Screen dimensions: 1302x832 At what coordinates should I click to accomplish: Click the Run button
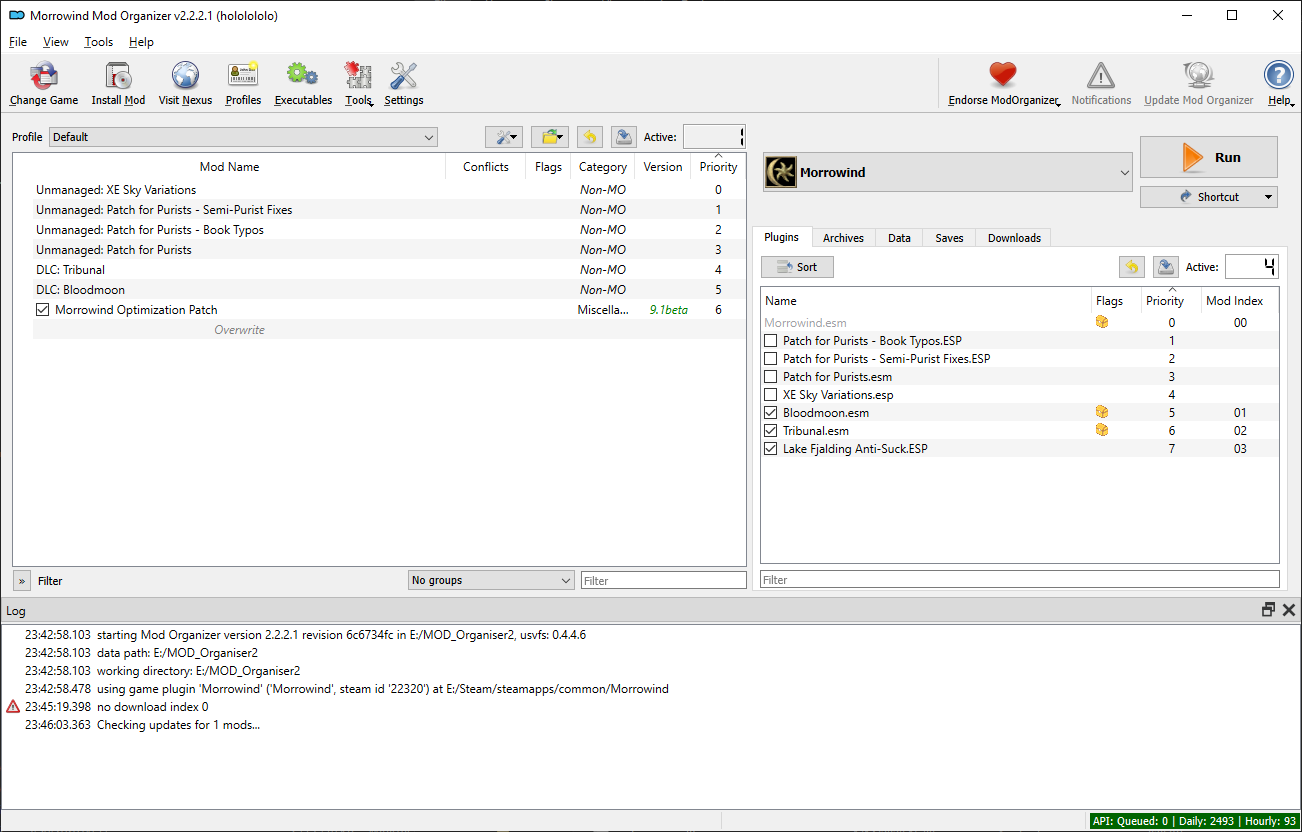1208,157
